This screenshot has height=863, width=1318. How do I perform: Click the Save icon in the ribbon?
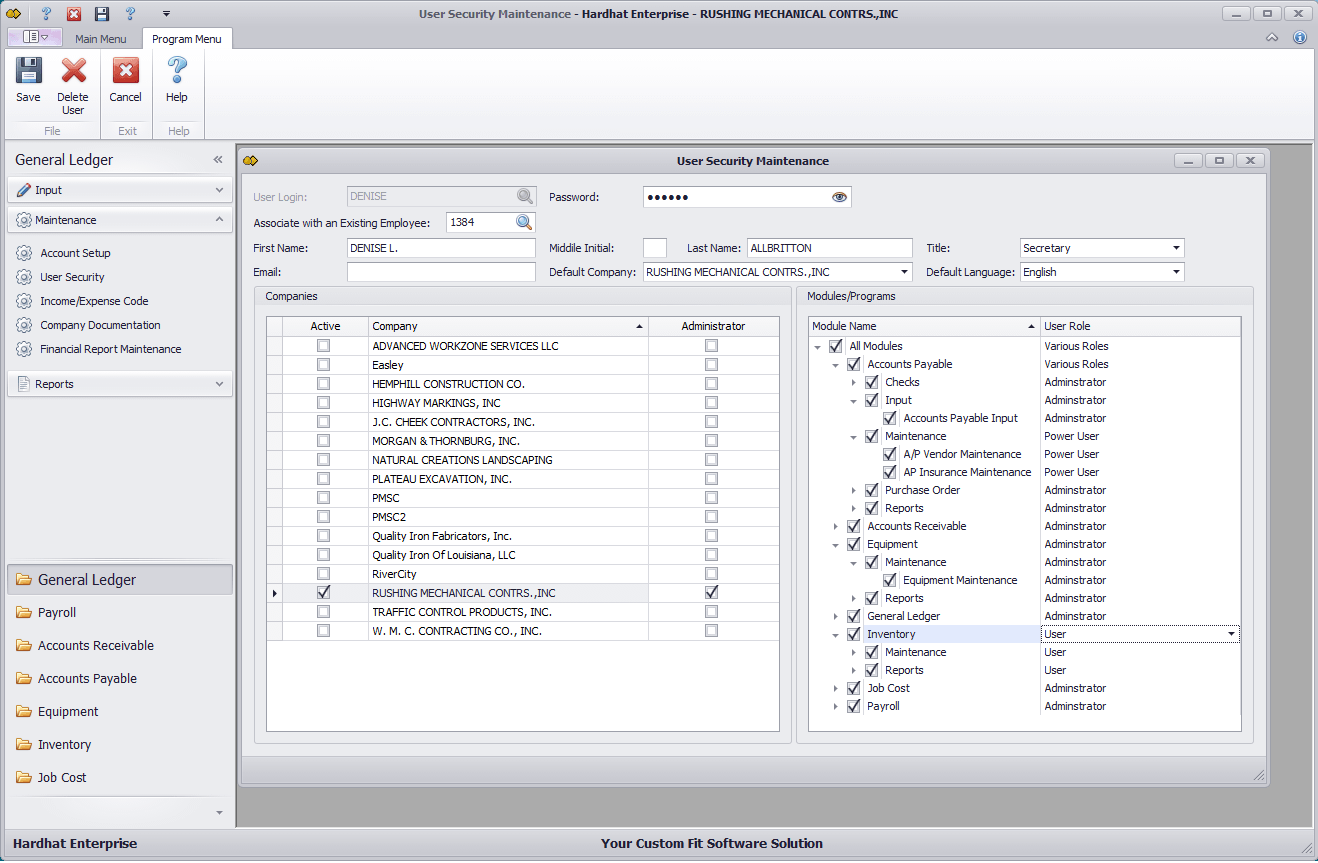click(x=28, y=80)
